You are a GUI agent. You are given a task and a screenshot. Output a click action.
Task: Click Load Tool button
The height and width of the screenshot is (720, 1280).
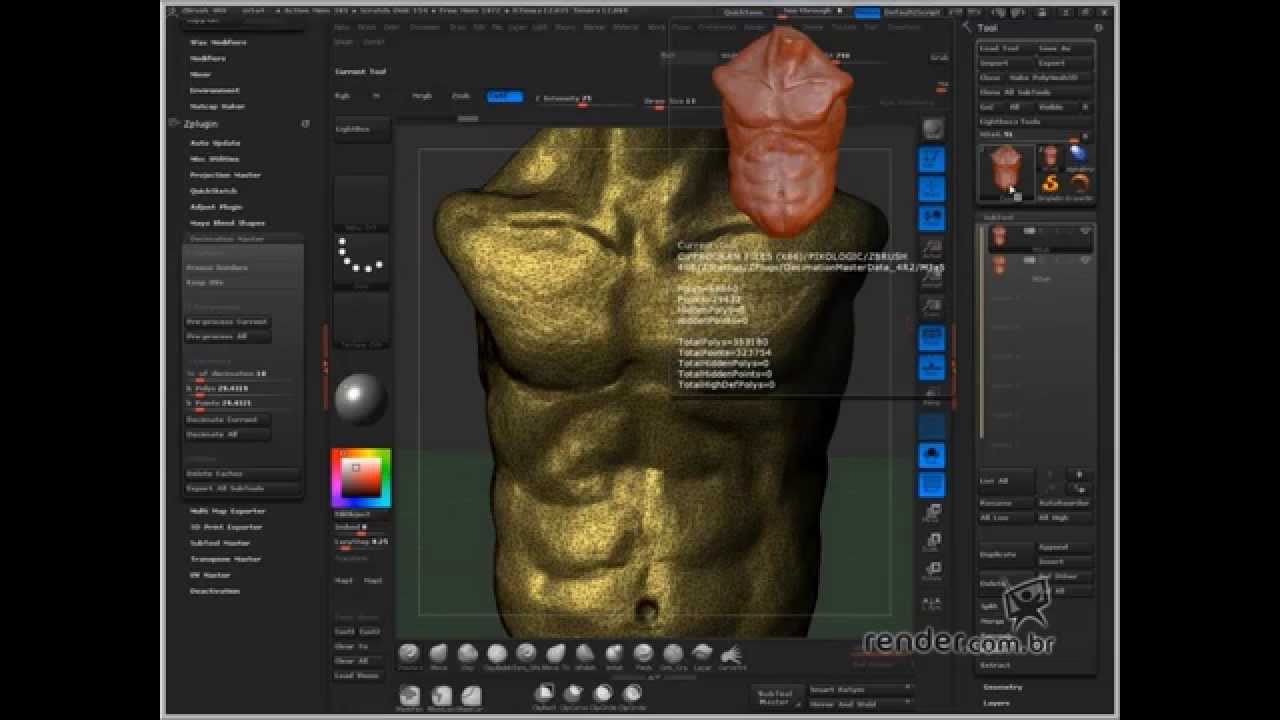coord(1005,48)
